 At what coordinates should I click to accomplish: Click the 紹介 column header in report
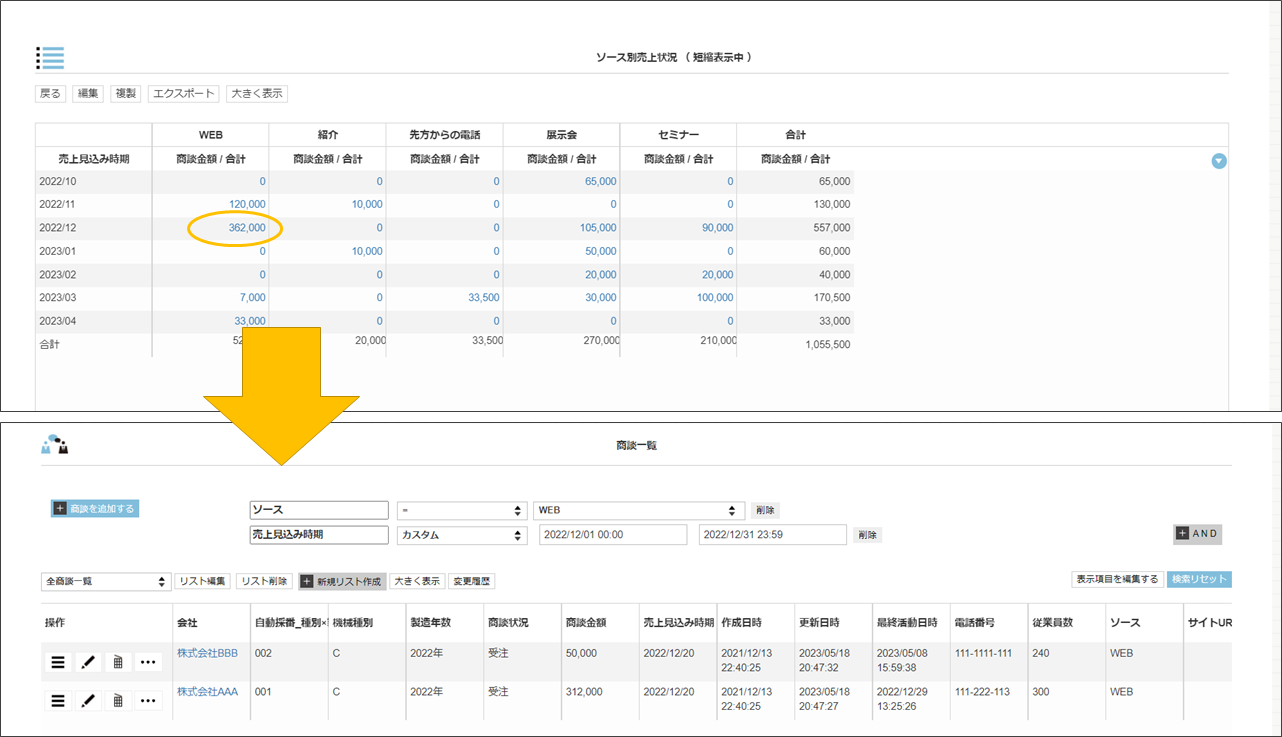pyautogui.click(x=328, y=135)
